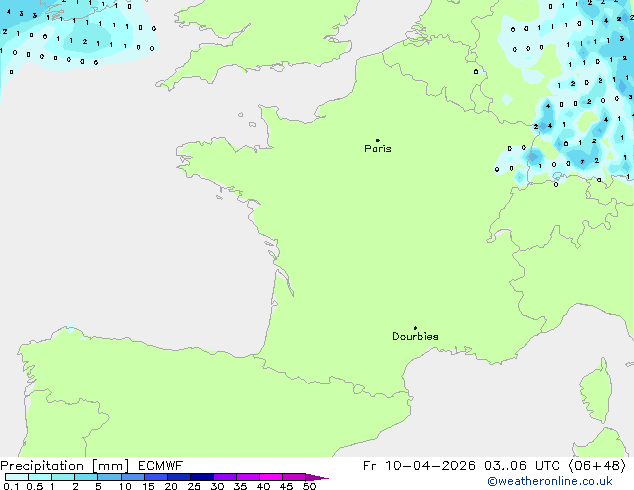Click the 20–25 mm legend swatch
Image resolution: width=634 pixels, height=490 pixels.
pyautogui.click(x=179, y=477)
